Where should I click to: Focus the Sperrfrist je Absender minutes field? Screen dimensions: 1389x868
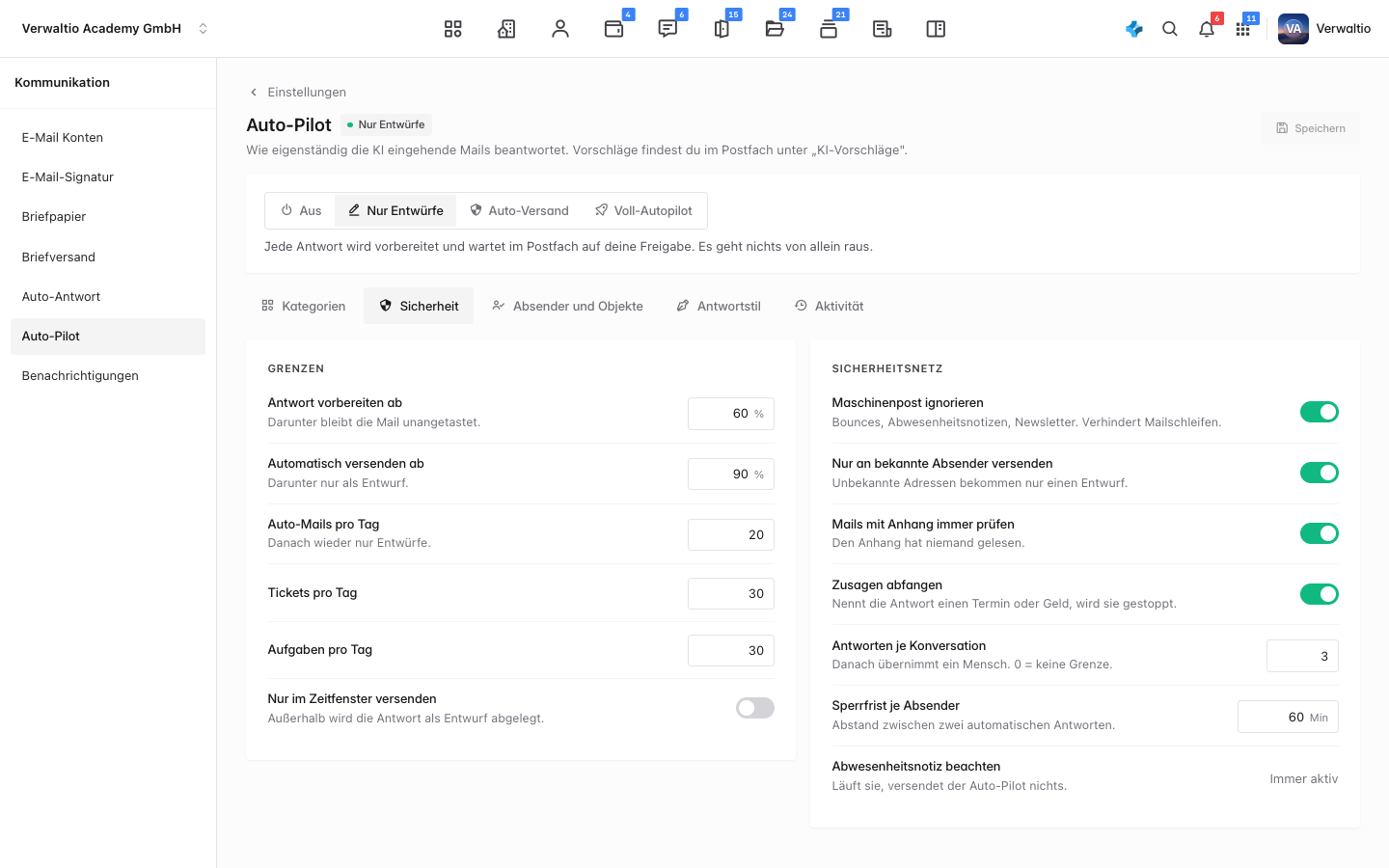click(1288, 718)
